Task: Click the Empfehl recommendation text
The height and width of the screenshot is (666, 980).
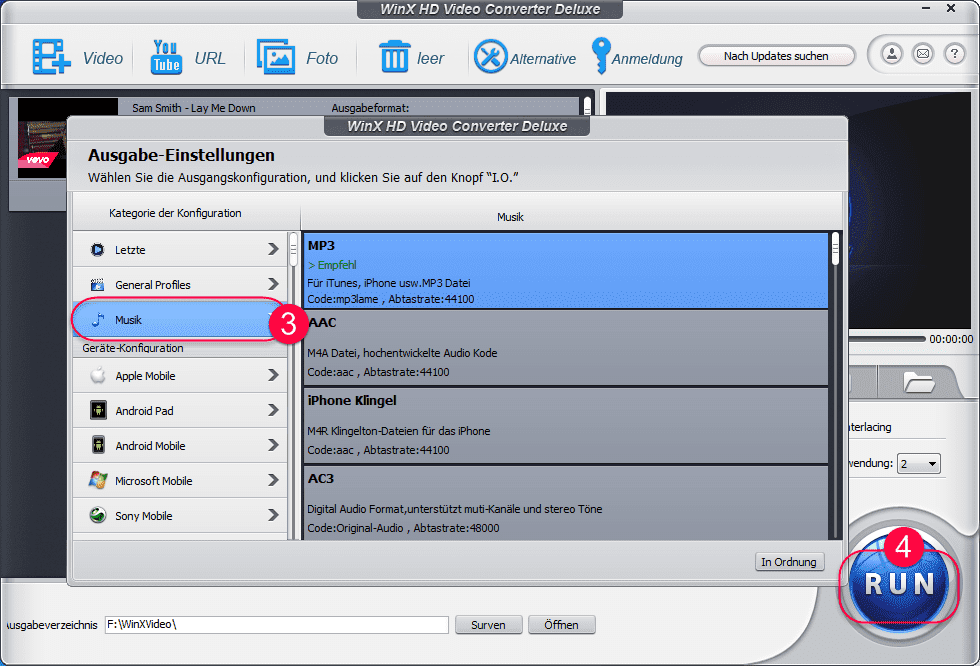Action: 332,265
